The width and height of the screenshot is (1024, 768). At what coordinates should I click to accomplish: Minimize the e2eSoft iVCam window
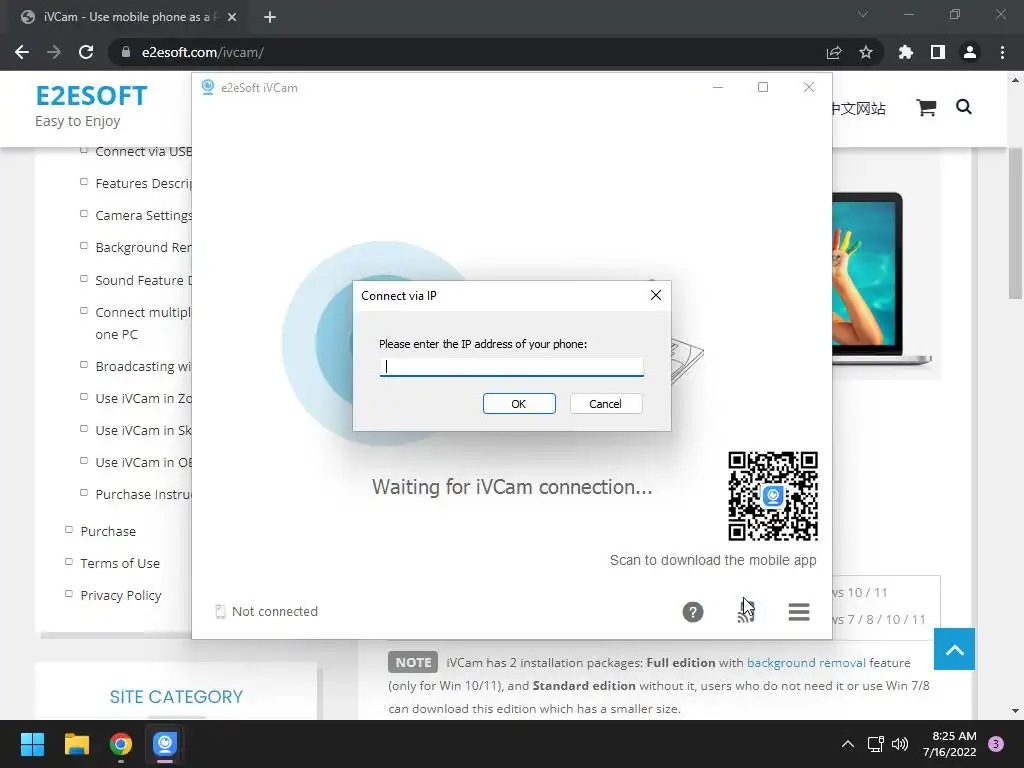tap(718, 87)
